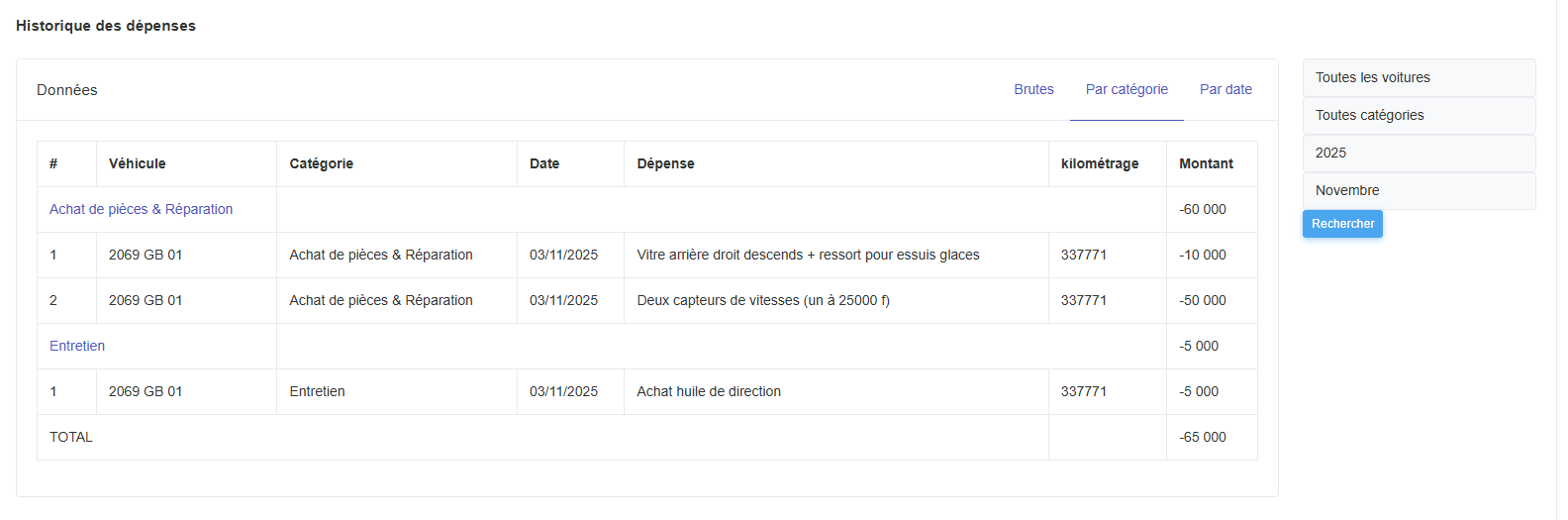Expand the Toutes catégories dropdown

[1419, 115]
